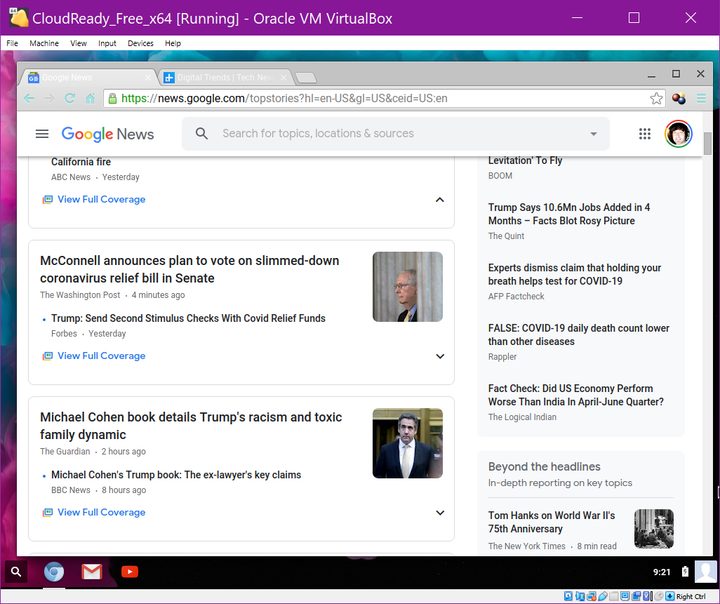This screenshot has width=720, height=604.
Task: Click VirtualBox host key arrow icon
Action: point(670,596)
